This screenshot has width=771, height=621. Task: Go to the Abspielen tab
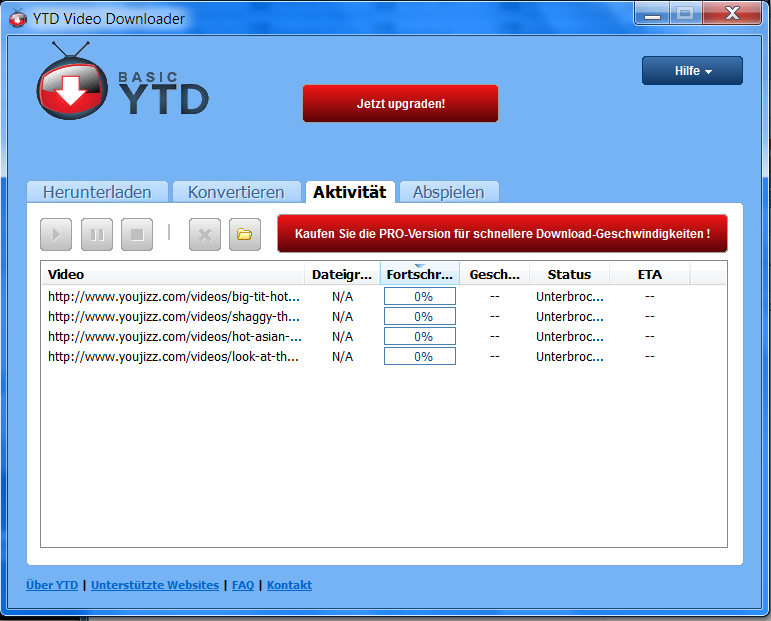click(448, 192)
